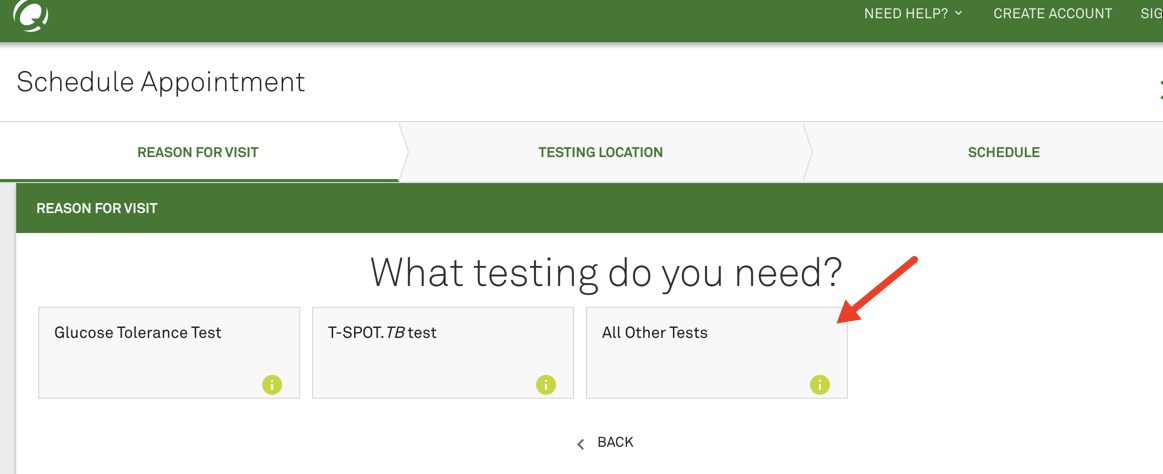Show info icon for T-SPOT.TB test
This screenshot has height=474, width=1163.
pyautogui.click(x=546, y=385)
